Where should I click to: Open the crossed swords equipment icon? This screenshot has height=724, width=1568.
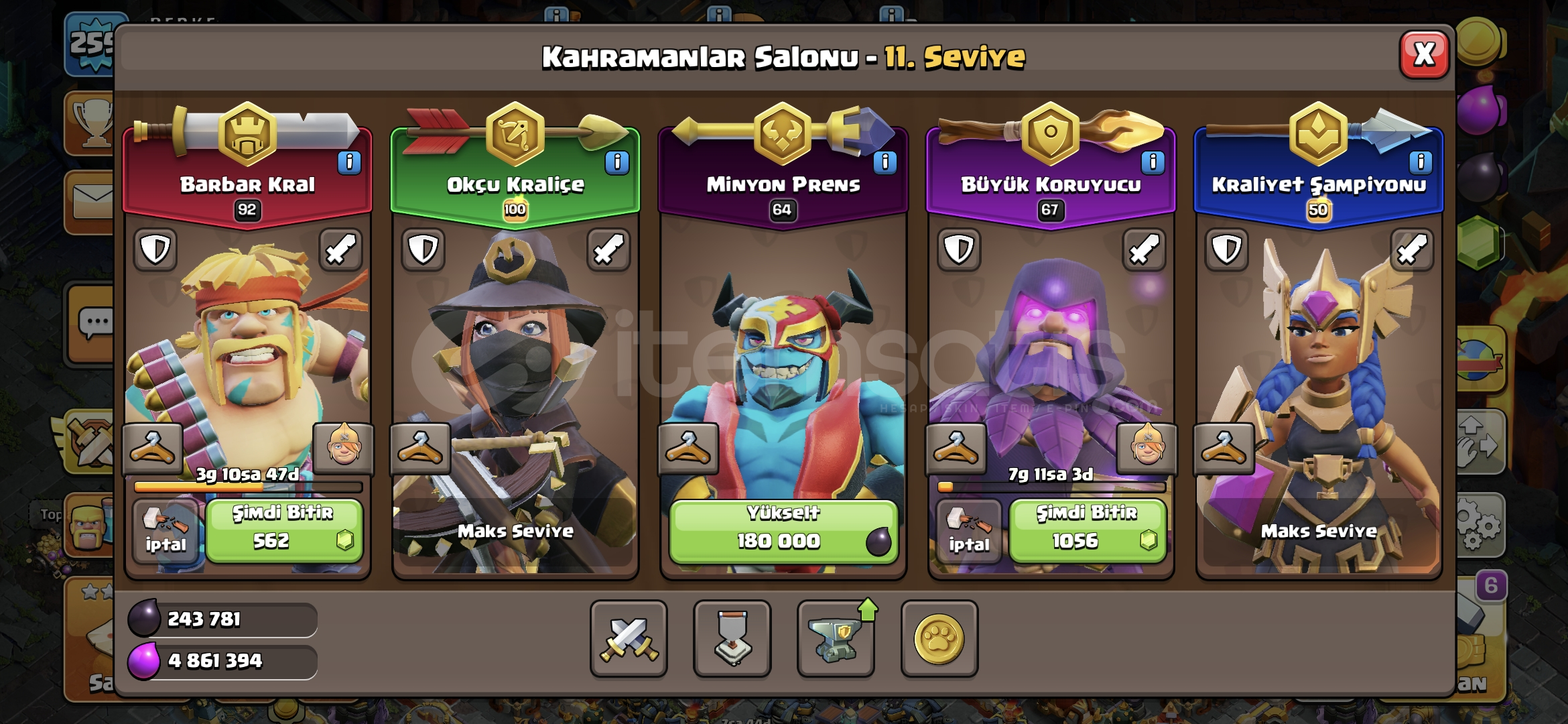coord(629,639)
